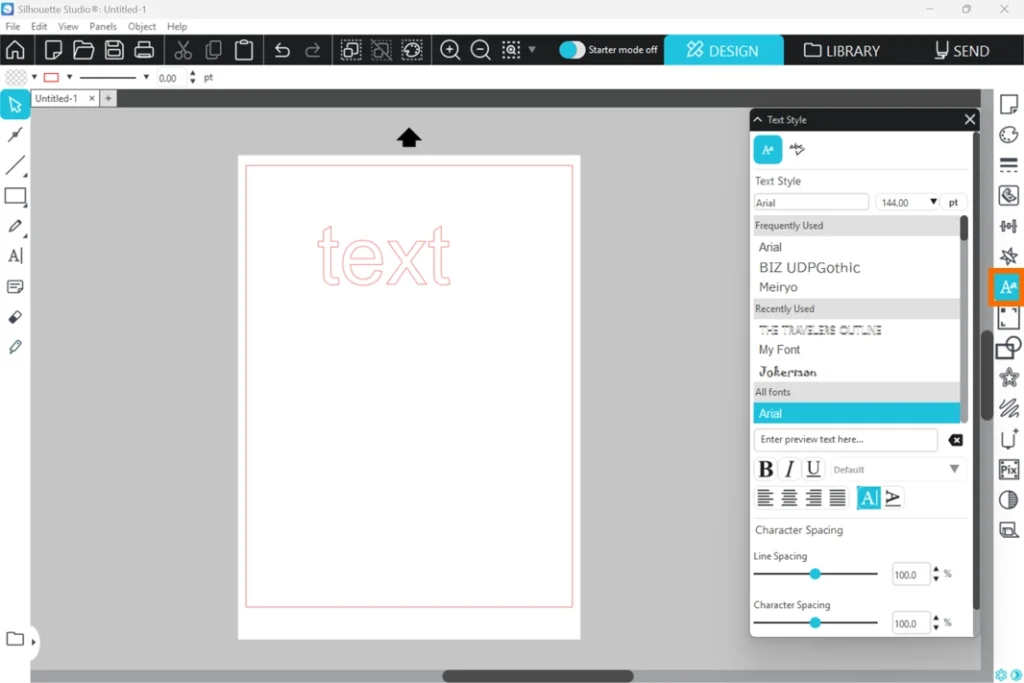Toggle Starter mode off switch
The height and width of the screenshot is (683, 1024).
click(x=571, y=50)
